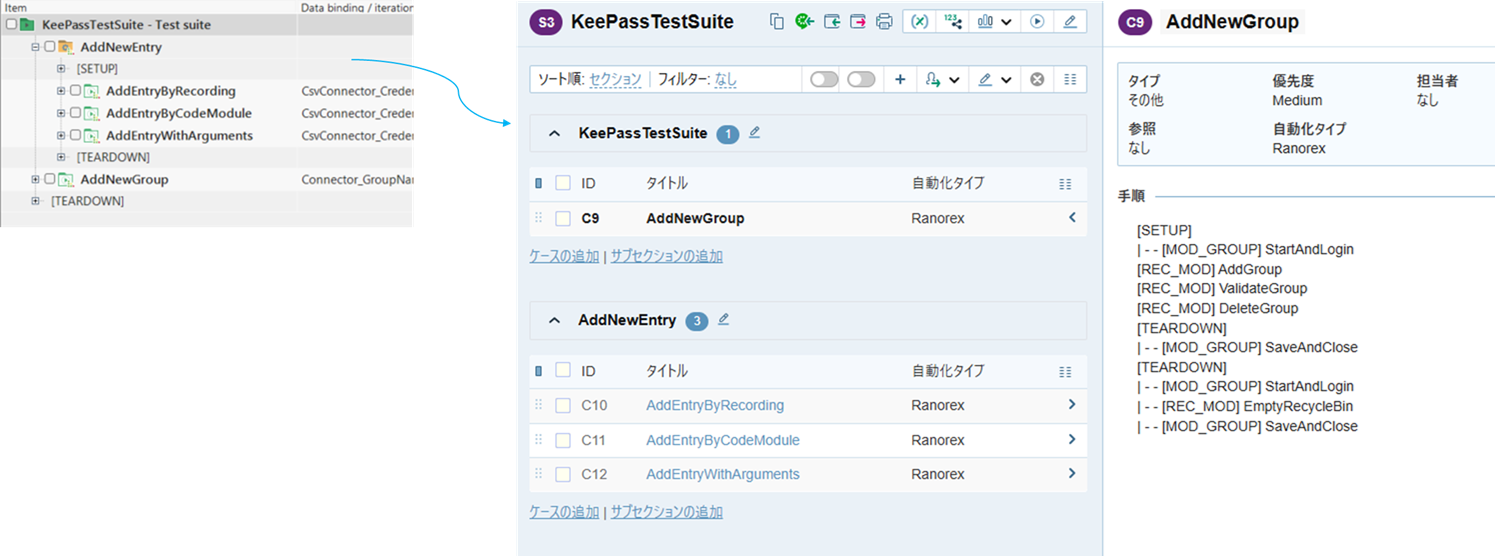Click the play/run tests toolbar icon

point(1037,22)
